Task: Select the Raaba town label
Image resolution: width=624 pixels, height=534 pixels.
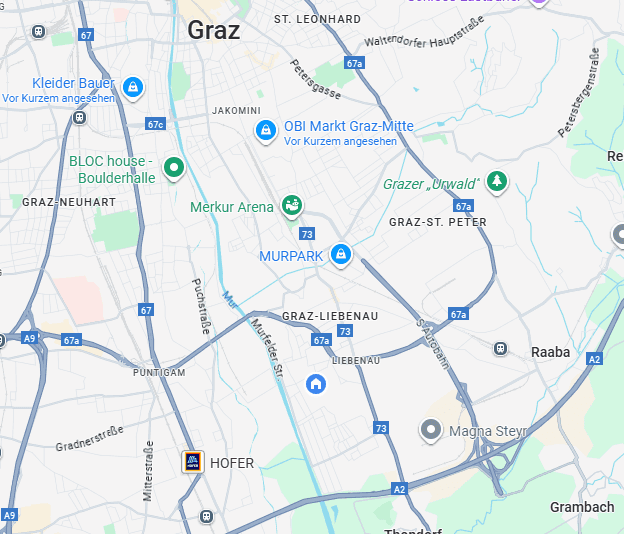Action: pyautogui.click(x=550, y=352)
